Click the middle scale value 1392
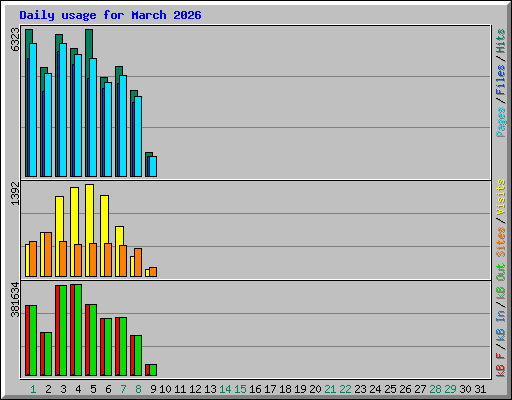The height and width of the screenshot is (400, 512). (x=15, y=193)
